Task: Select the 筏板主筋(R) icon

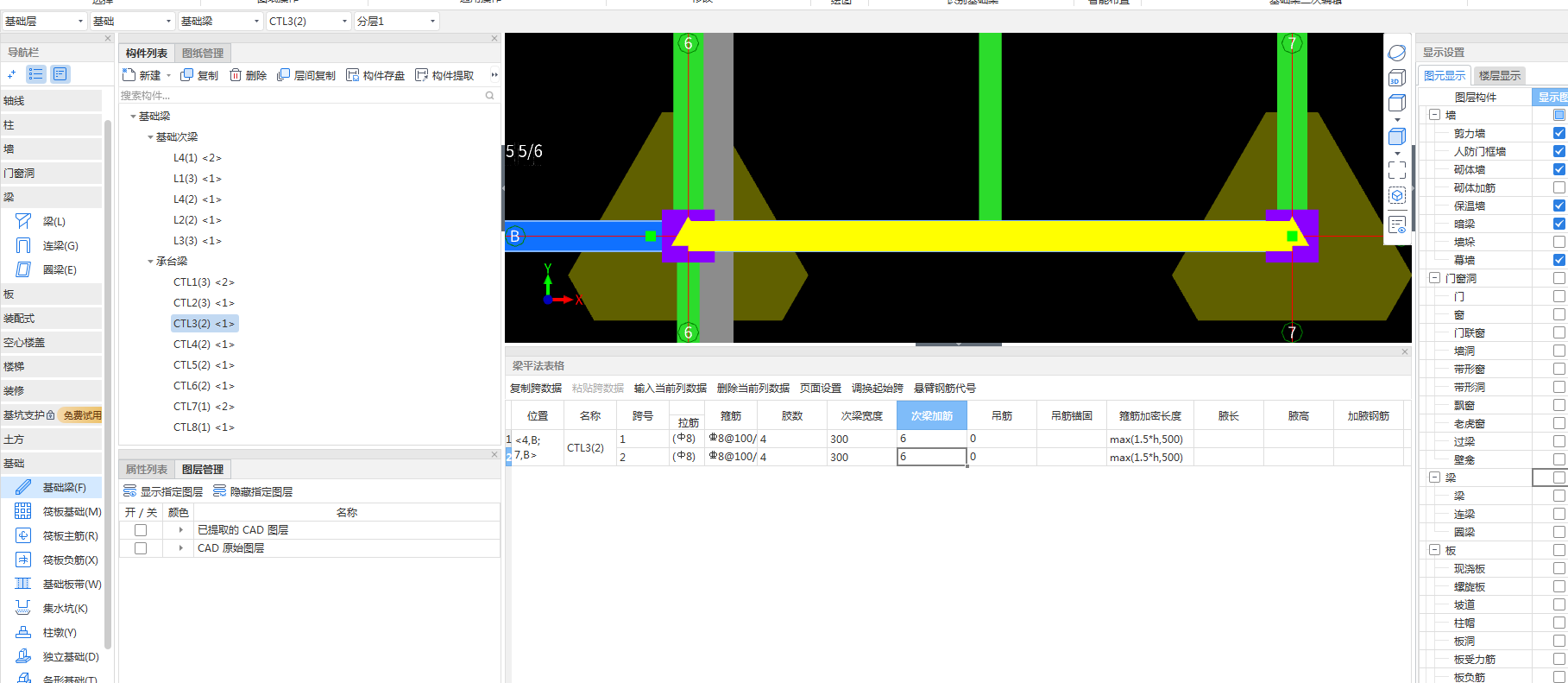Action: click(23, 536)
